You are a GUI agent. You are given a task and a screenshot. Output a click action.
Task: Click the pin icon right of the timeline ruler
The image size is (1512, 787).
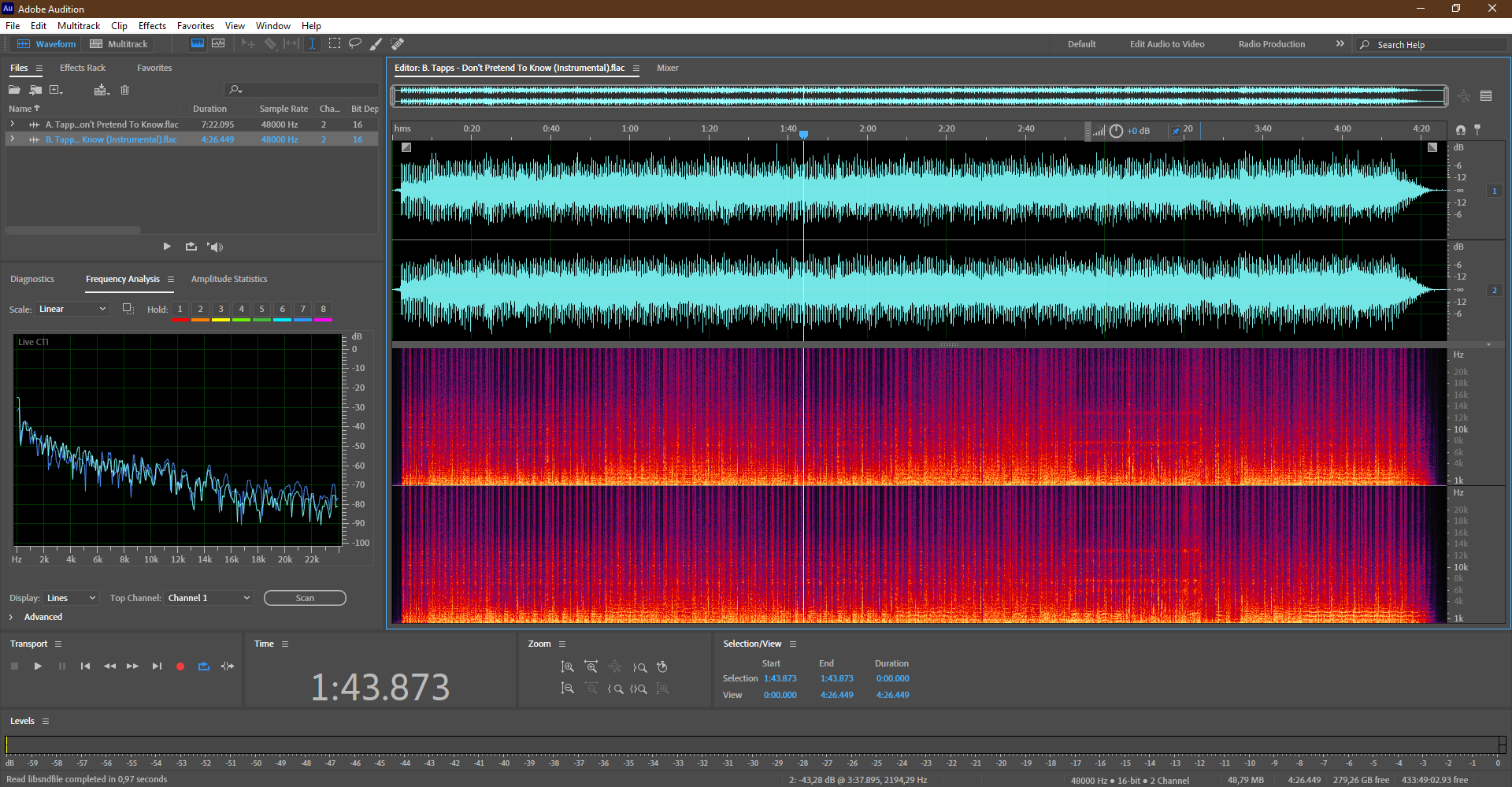tap(1477, 129)
